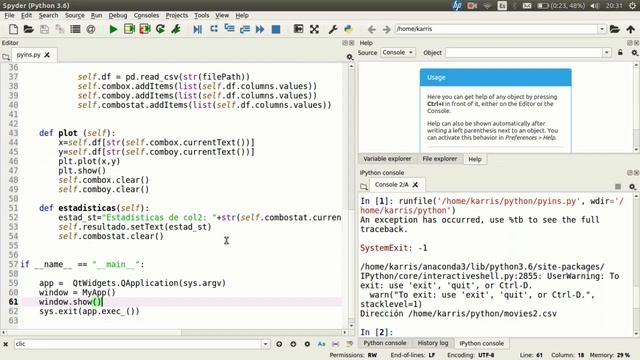Run the current line debug step icon

pos(213,29)
